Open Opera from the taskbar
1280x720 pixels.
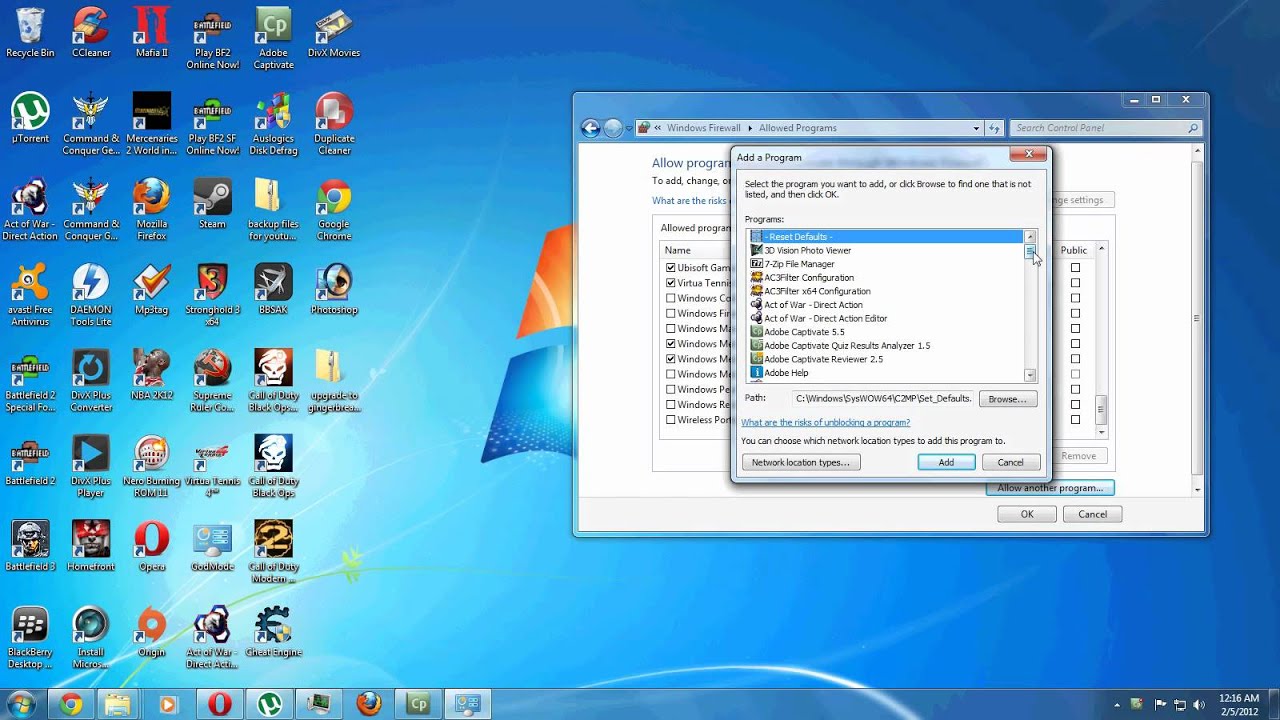click(219, 704)
